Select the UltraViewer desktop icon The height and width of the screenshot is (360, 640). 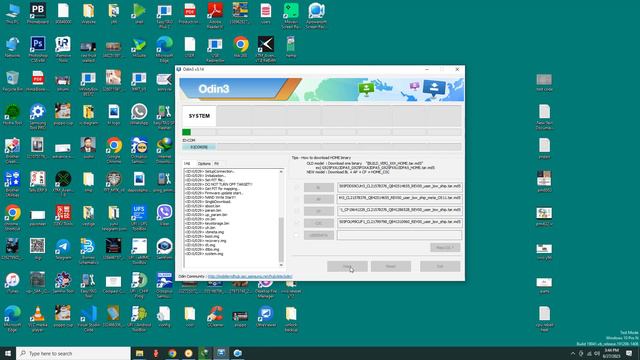265,316
